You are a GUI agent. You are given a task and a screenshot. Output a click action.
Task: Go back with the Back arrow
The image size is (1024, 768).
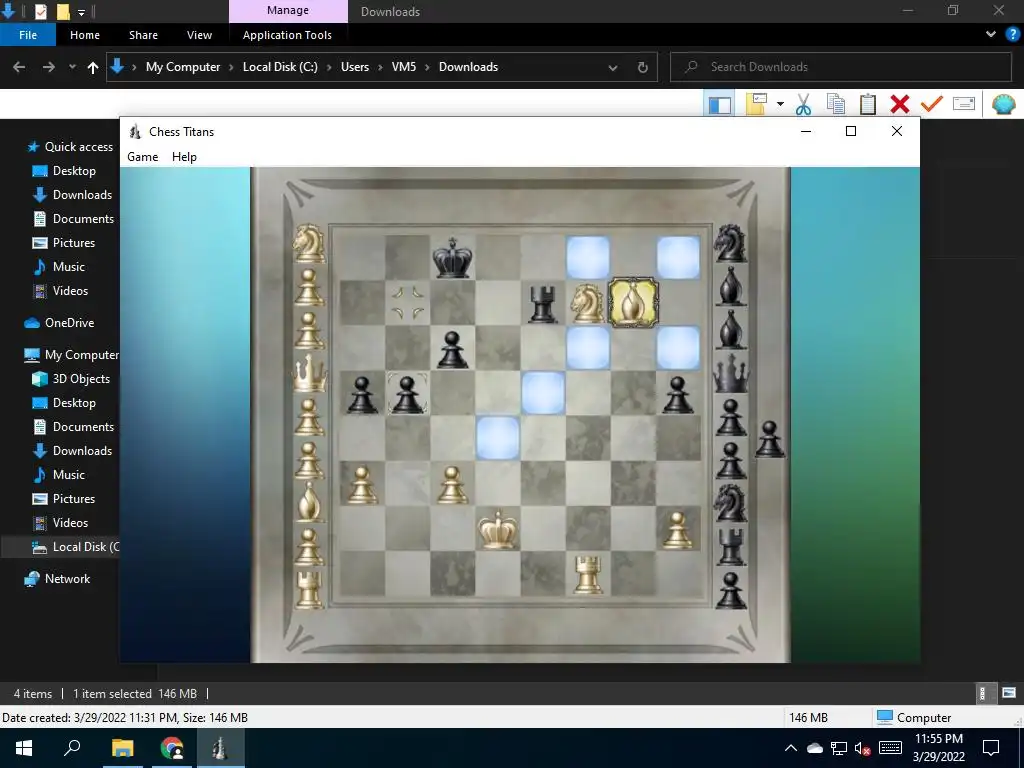tap(19, 67)
